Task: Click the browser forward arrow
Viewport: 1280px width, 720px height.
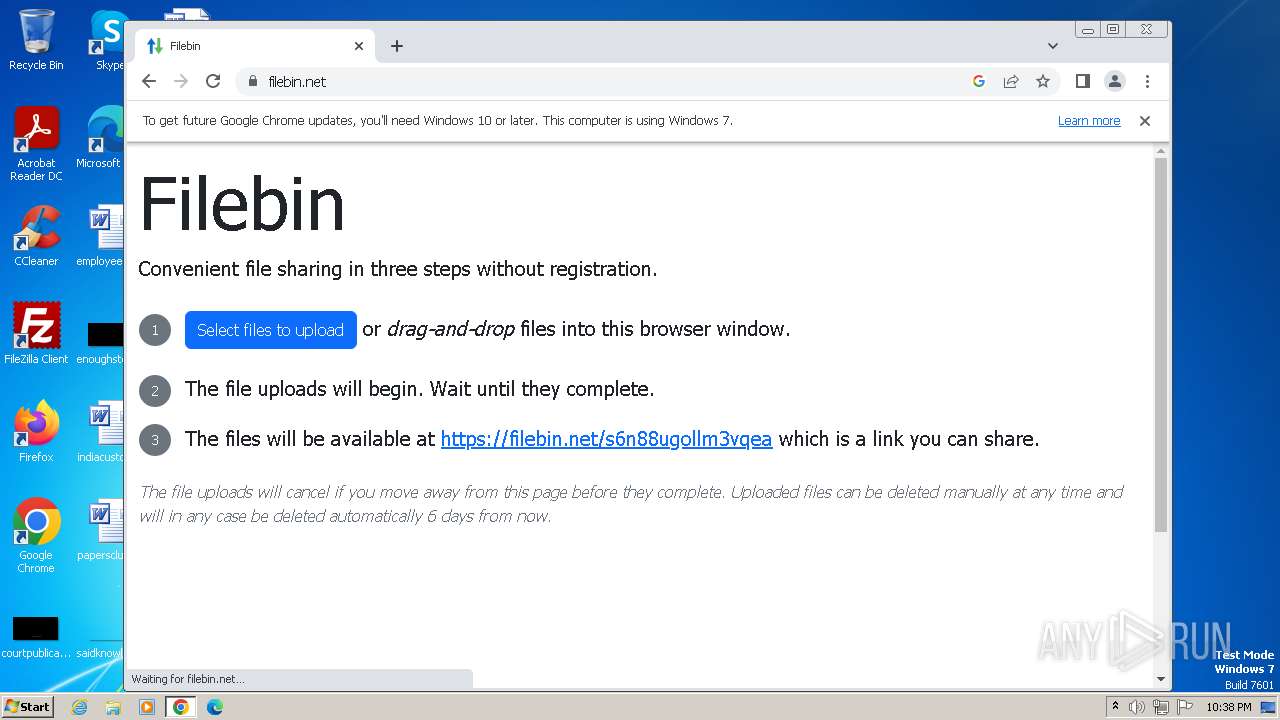Action: [x=181, y=82]
